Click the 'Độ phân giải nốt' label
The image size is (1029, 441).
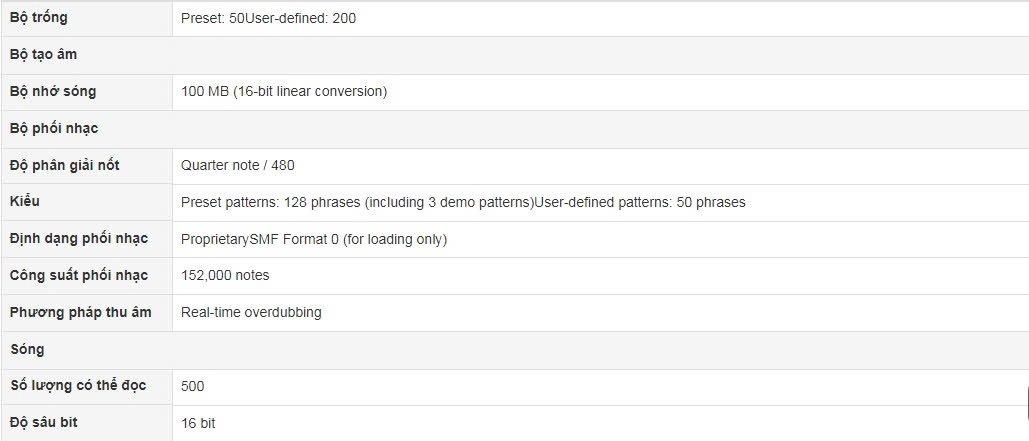click(66, 165)
